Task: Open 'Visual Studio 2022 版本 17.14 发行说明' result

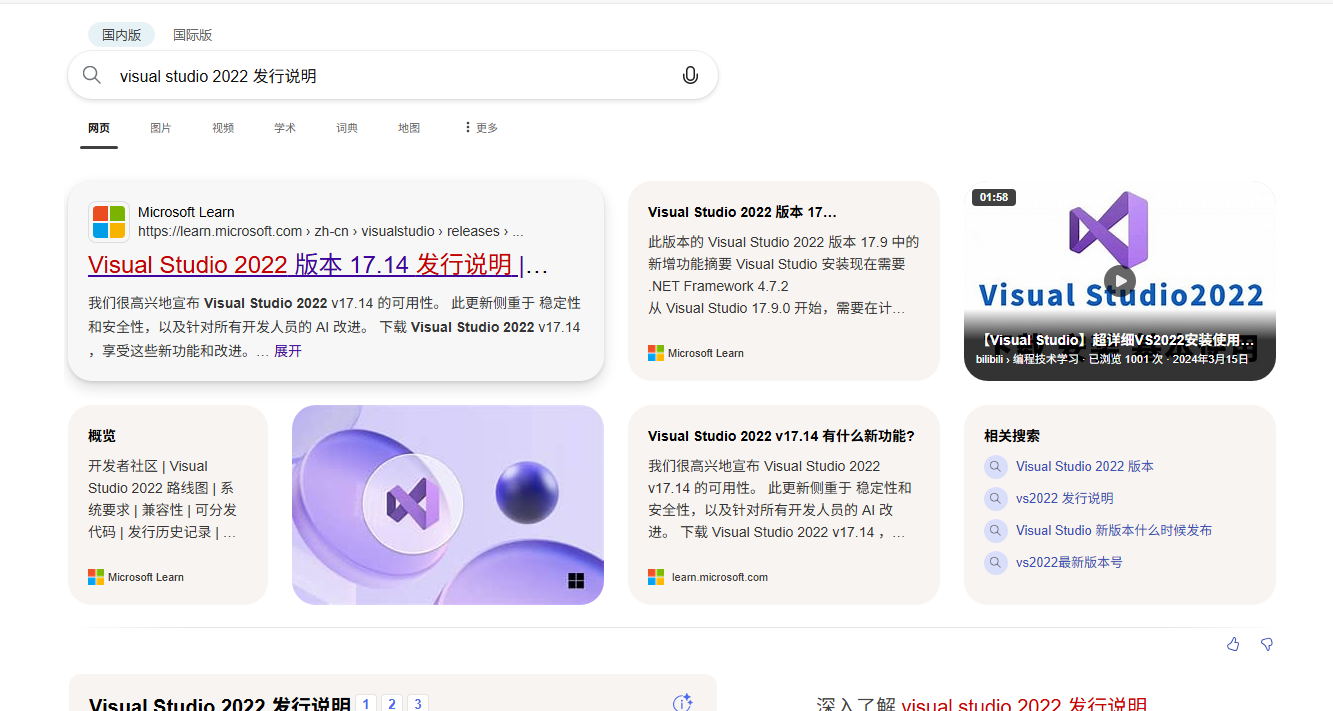Action: [x=318, y=265]
